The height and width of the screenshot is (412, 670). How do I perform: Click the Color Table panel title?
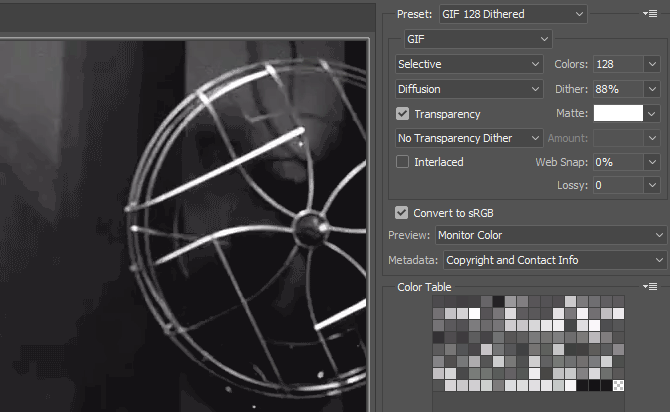(x=424, y=287)
